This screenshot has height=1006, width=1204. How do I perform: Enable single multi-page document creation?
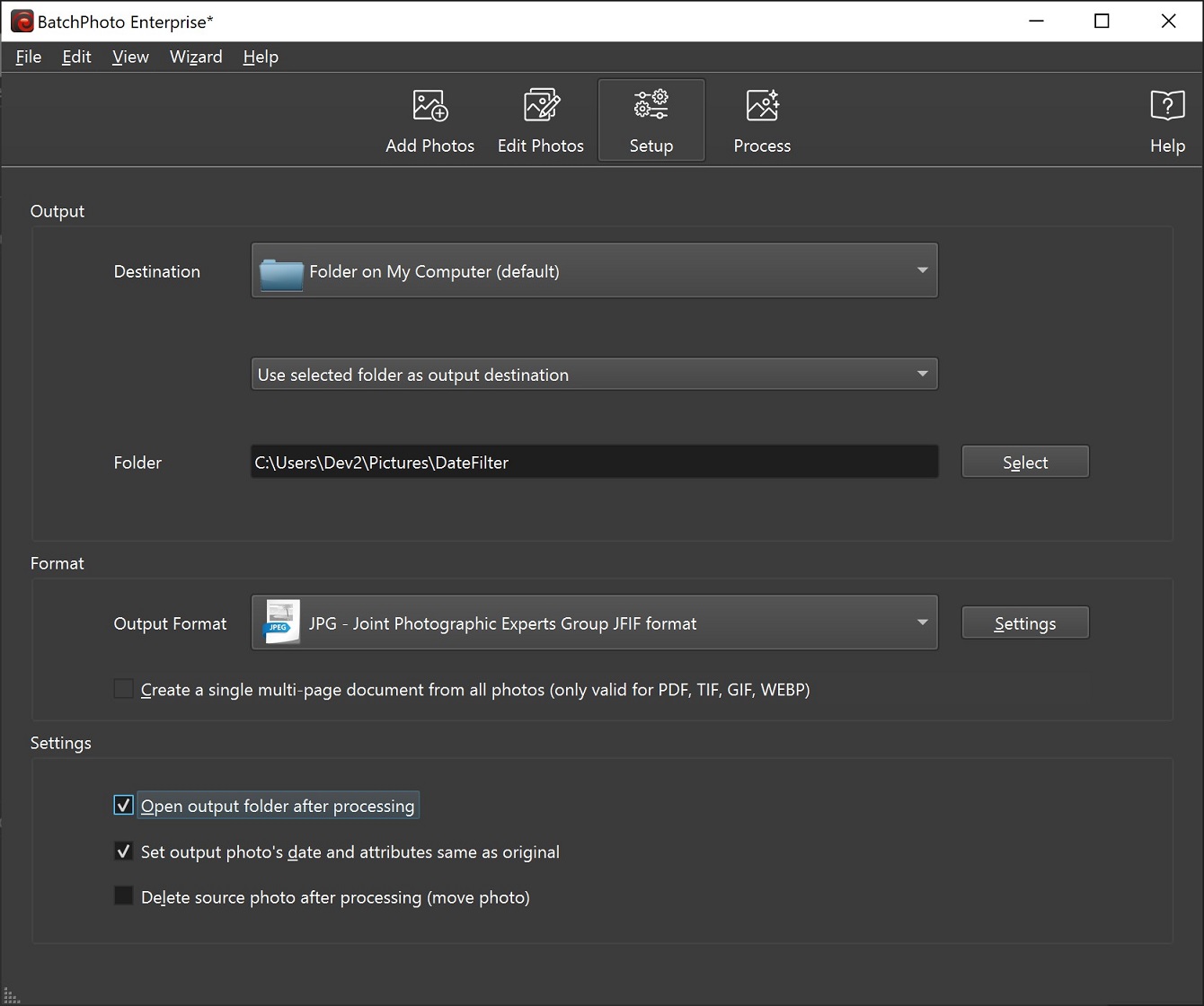click(123, 689)
